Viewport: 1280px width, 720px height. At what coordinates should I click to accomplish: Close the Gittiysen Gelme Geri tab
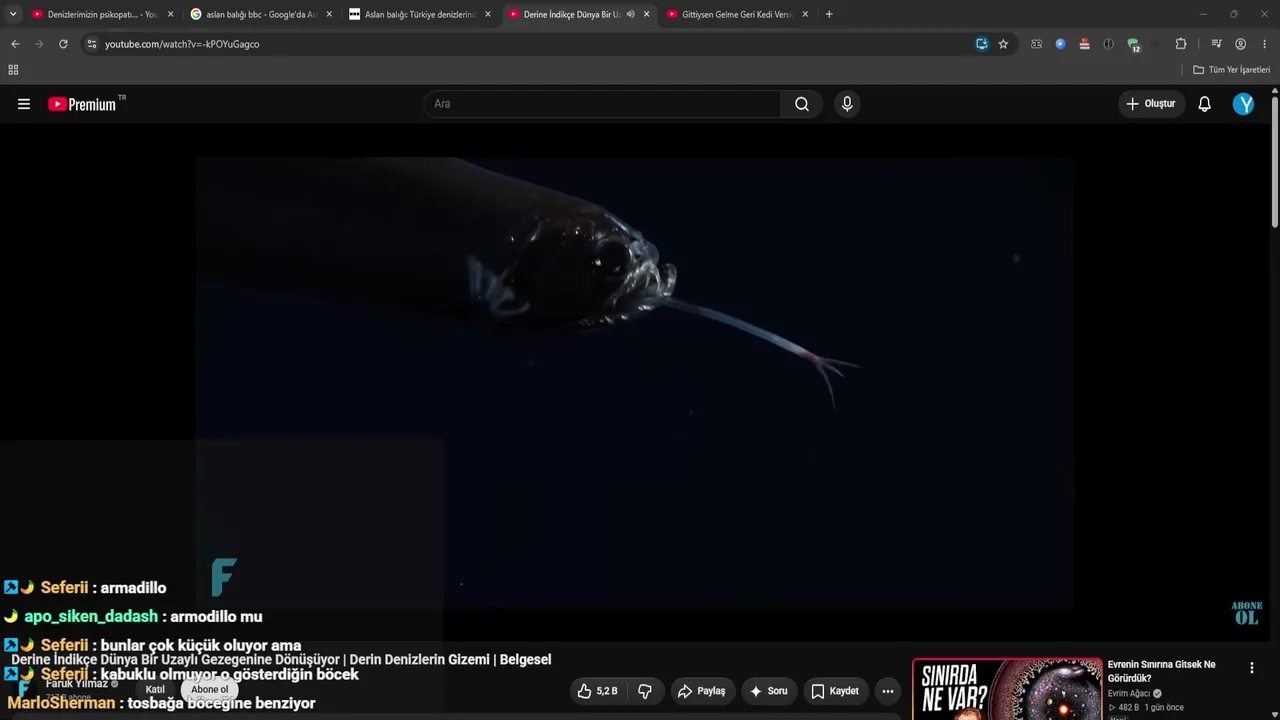pyautogui.click(x=805, y=14)
